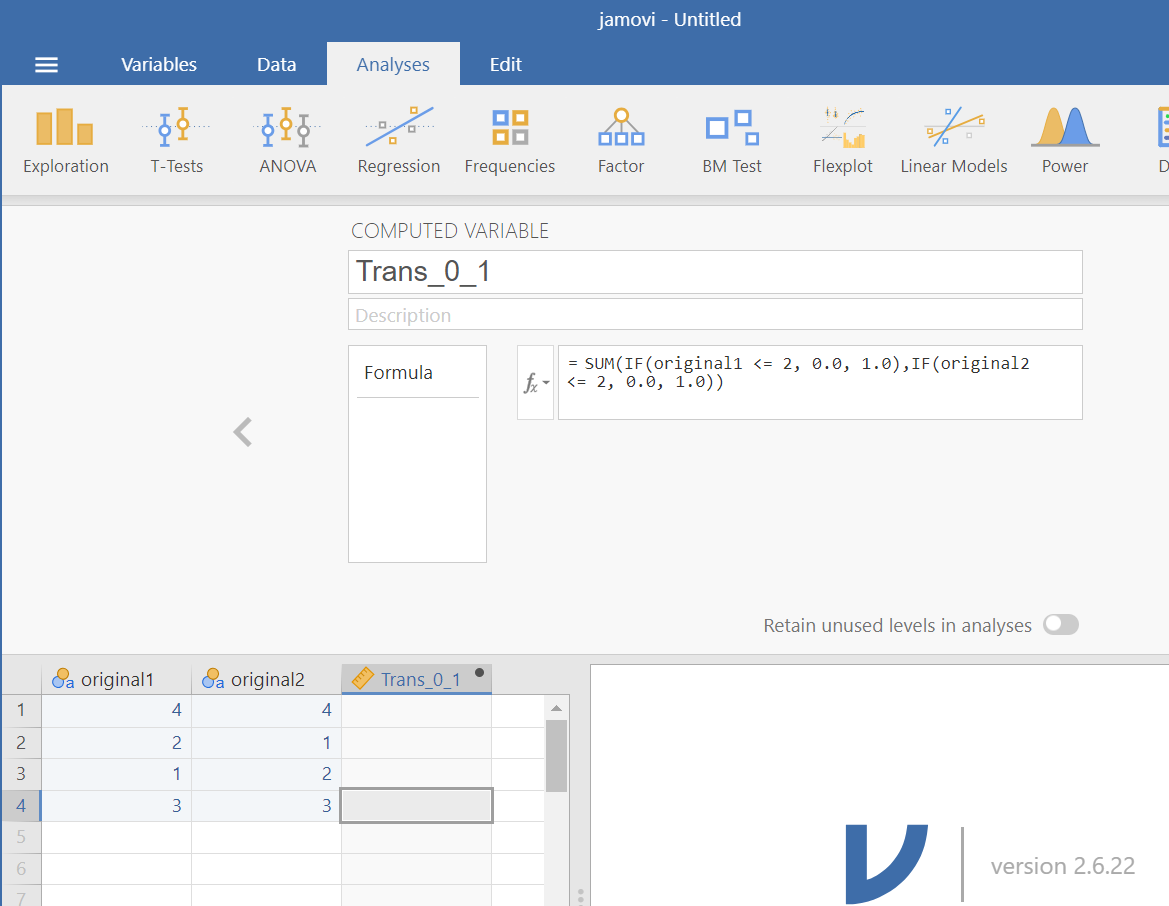Open the BM Test module menu

pos(732,140)
